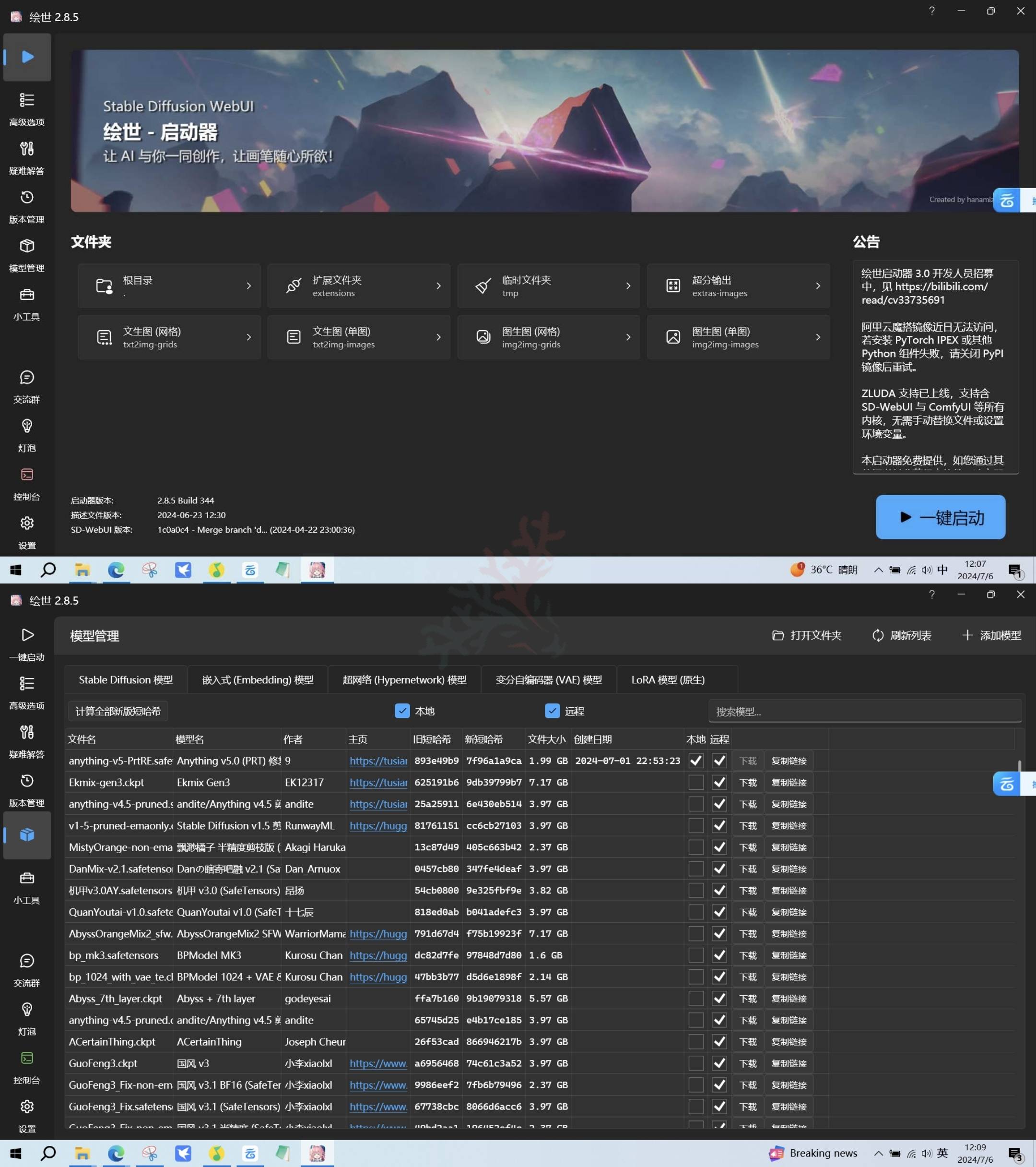This screenshot has height=1167, width=1036.
Task: Select the active play icon in the upper sidebar
Action: 27,57
